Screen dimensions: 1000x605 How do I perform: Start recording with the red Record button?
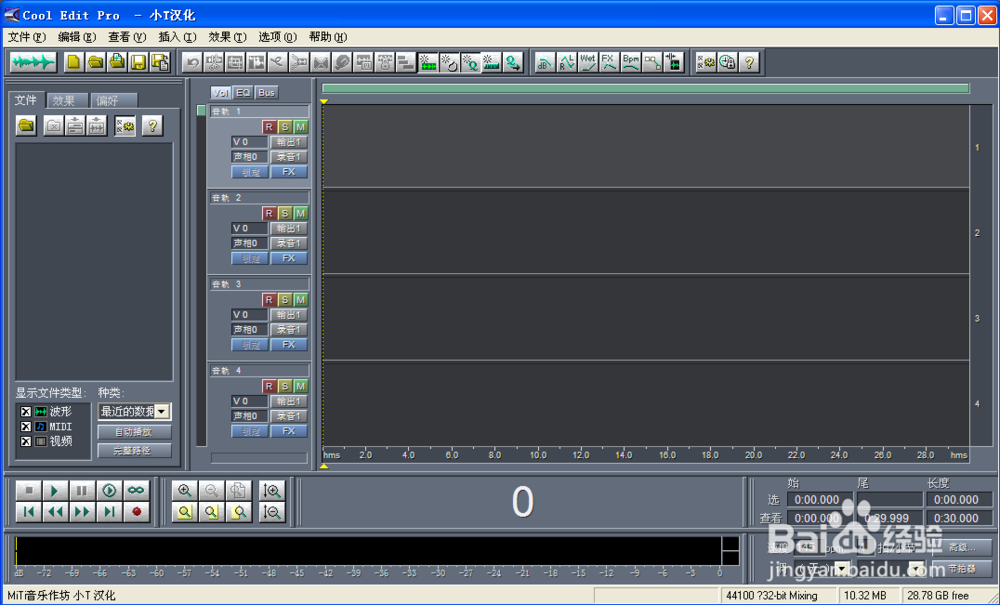(136, 511)
